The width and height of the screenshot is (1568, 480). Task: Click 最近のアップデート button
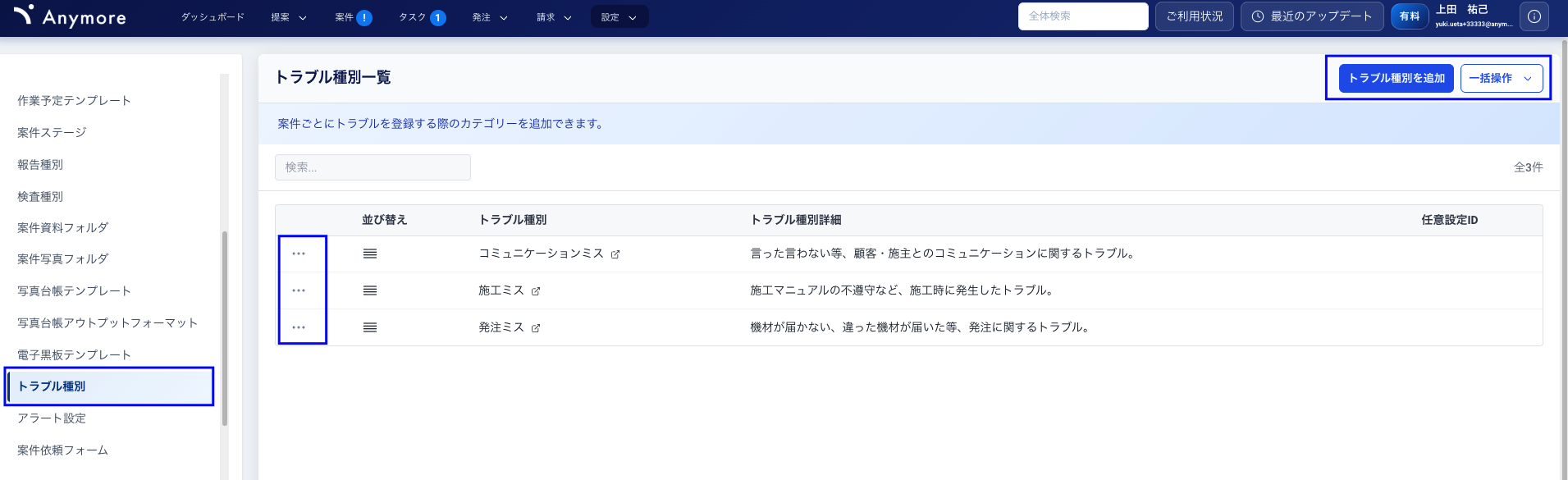point(1312,16)
